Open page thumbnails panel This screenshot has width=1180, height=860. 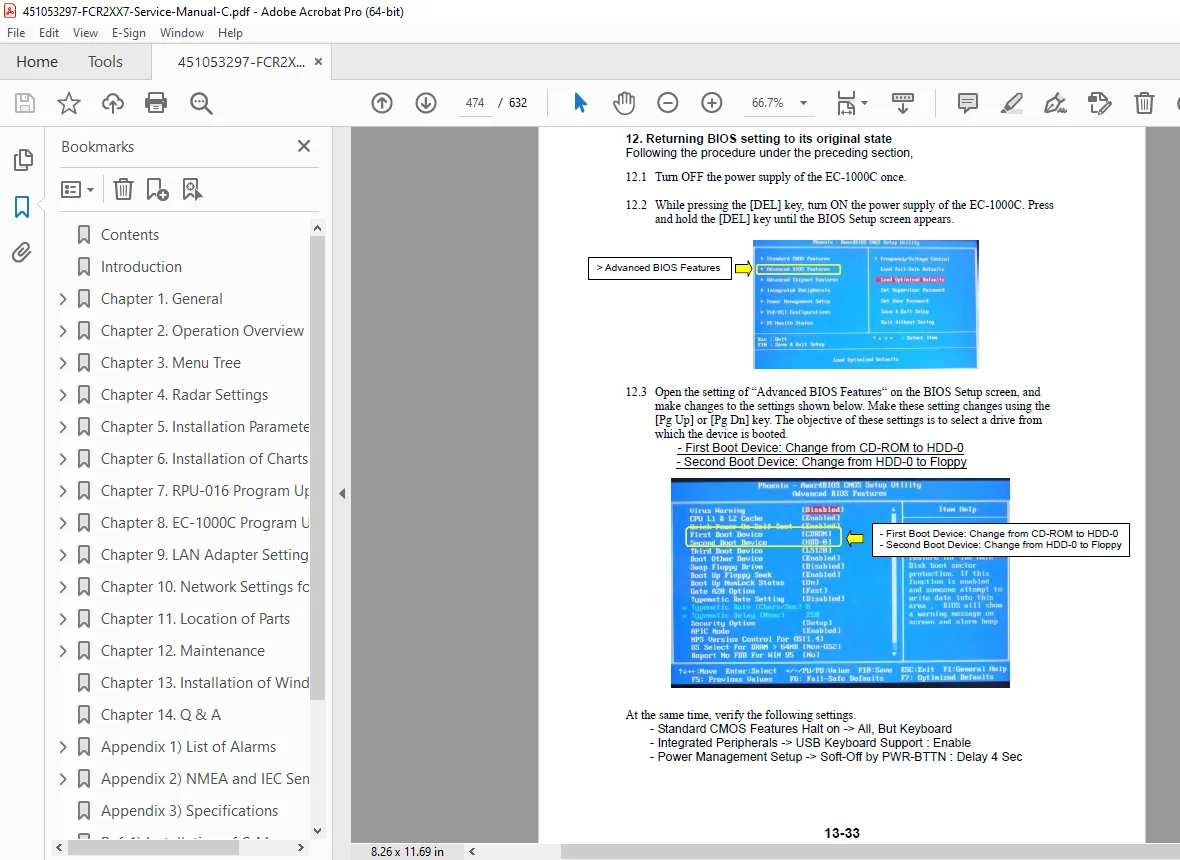23,160
